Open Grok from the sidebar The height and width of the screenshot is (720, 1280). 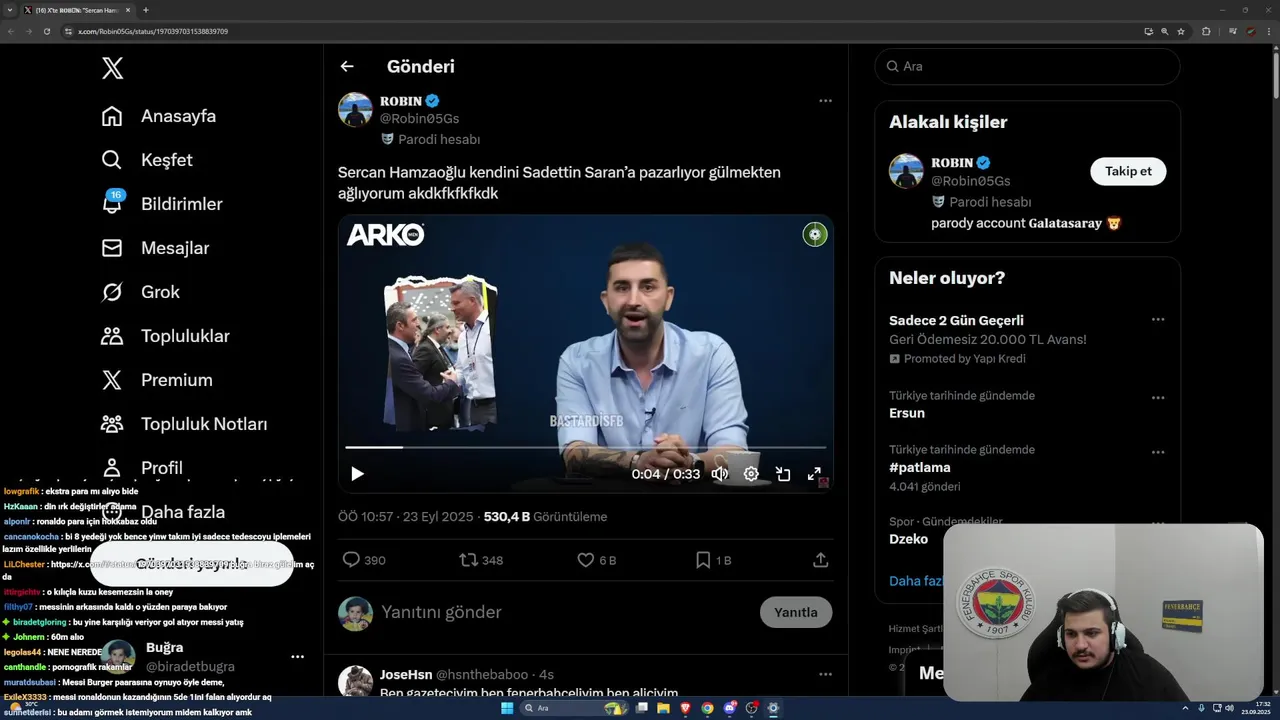(141, 292)
